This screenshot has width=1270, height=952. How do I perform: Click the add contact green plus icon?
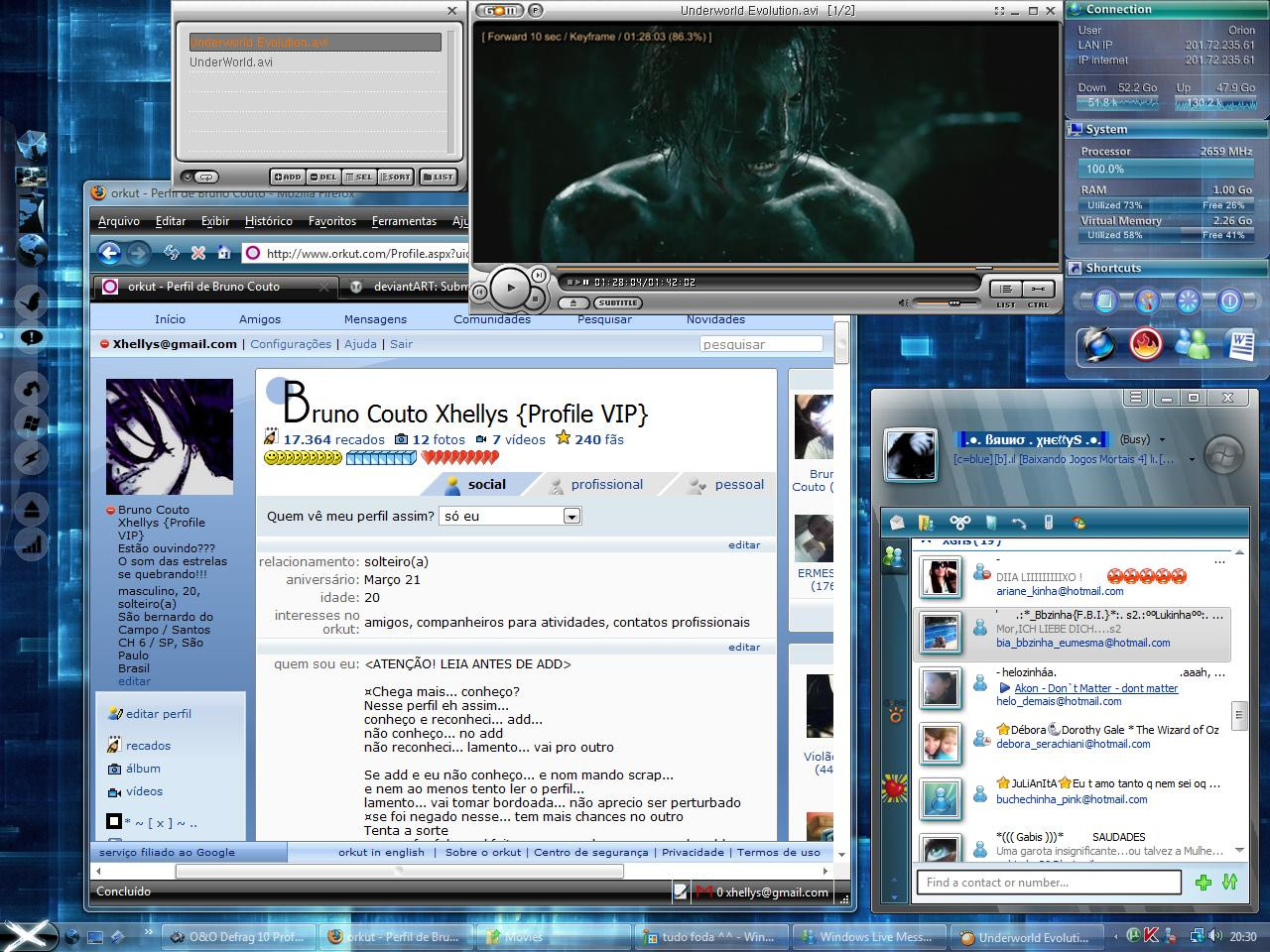click(x=1204, y=882)
